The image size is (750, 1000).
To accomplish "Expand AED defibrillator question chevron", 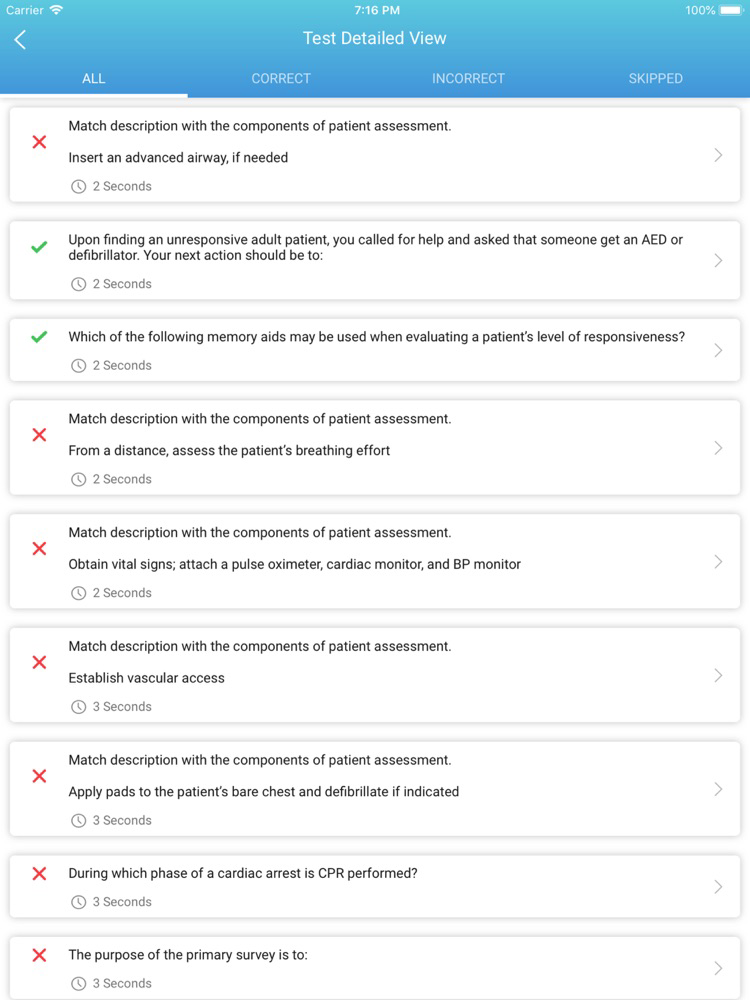I will click(x=718, y=260).
